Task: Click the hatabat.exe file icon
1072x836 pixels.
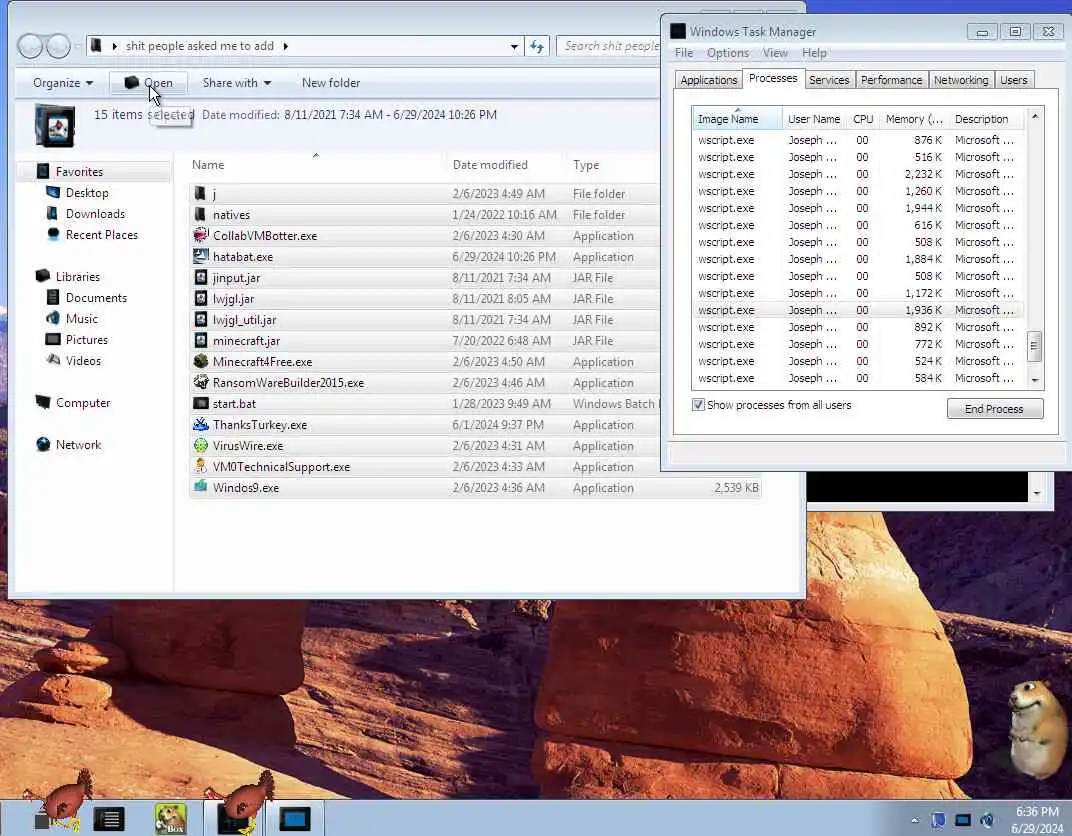Action: pos(200,256)
